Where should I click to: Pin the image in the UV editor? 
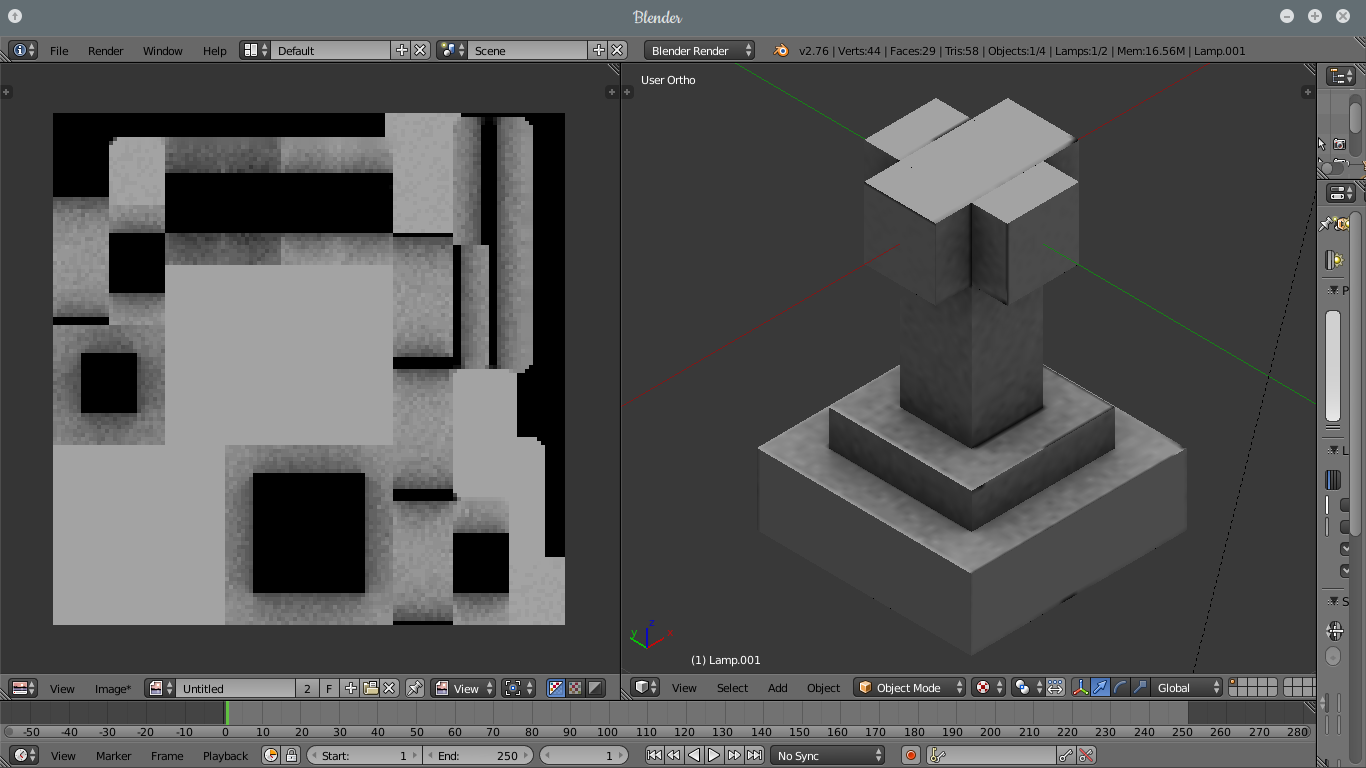pos(415,688)
